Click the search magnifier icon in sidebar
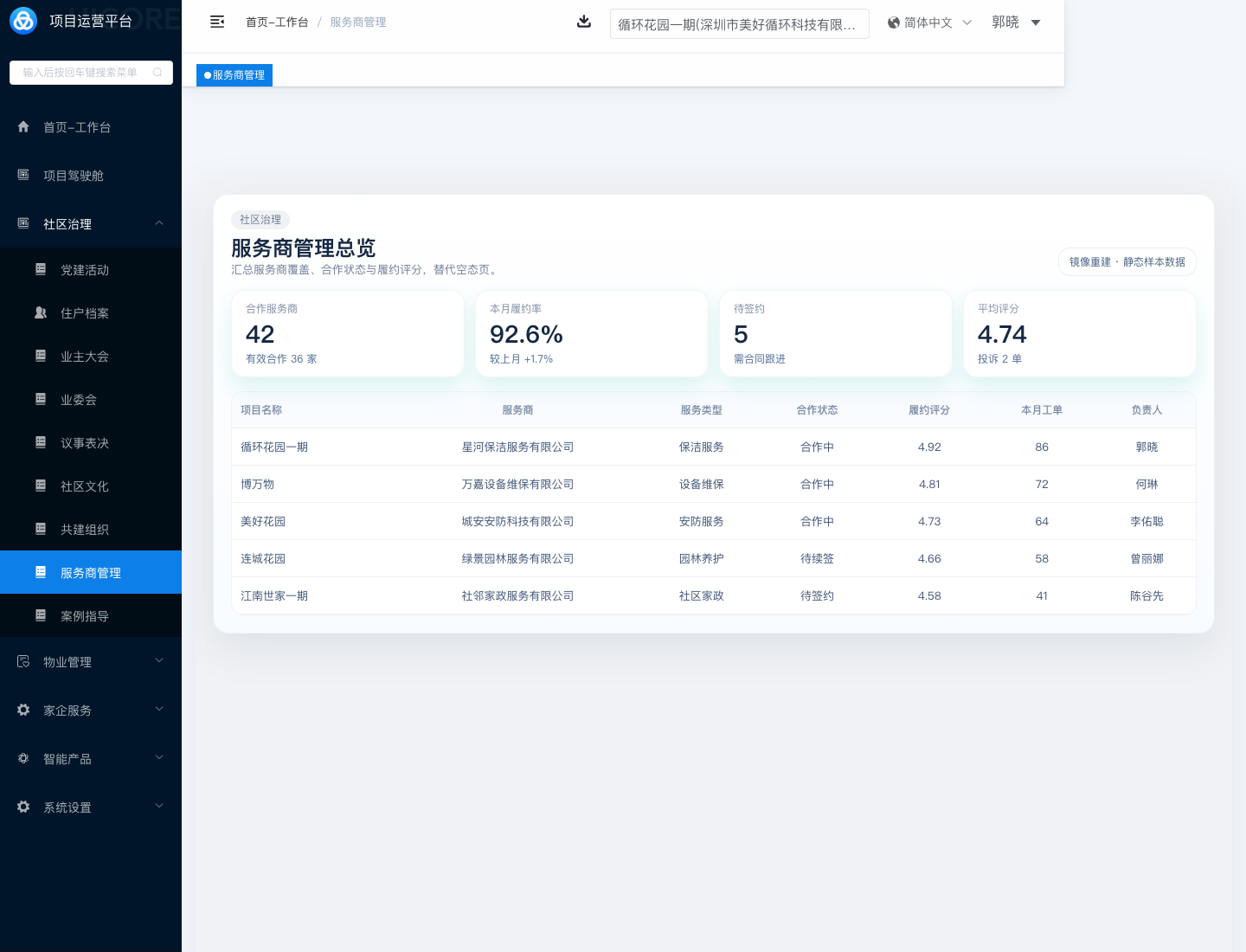This screenshot has width=1246, height=952. pos(157,73)
